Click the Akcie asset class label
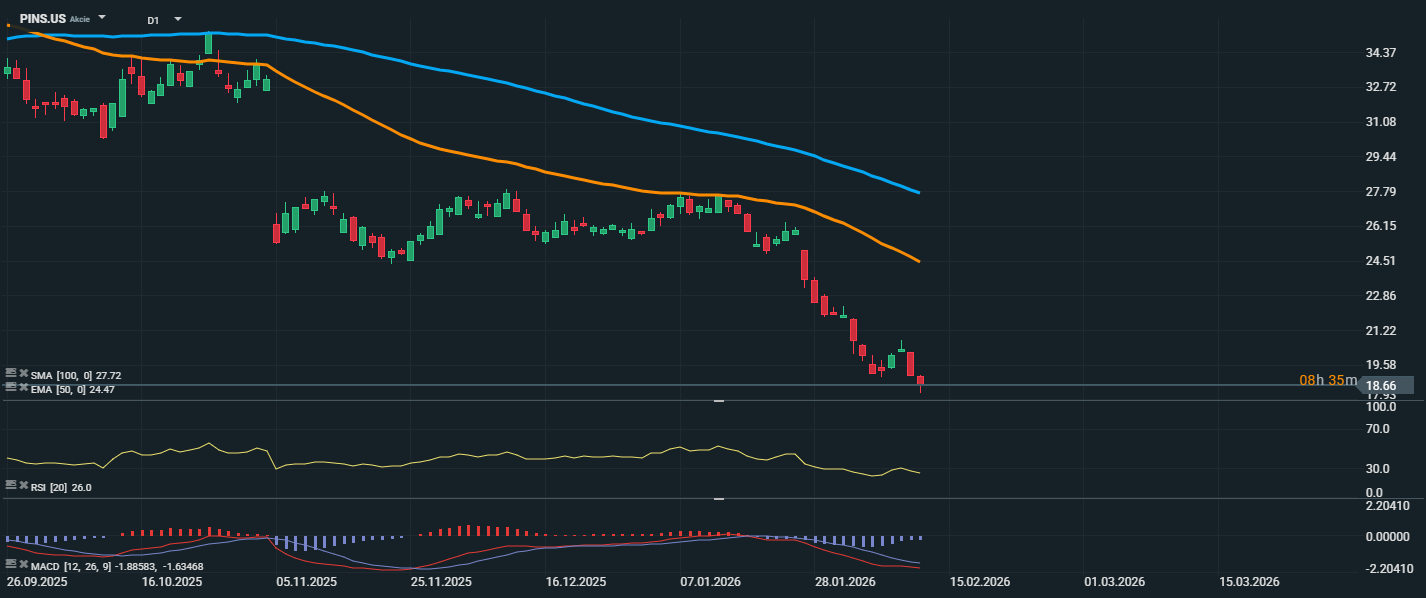 [x=80, y=19]
